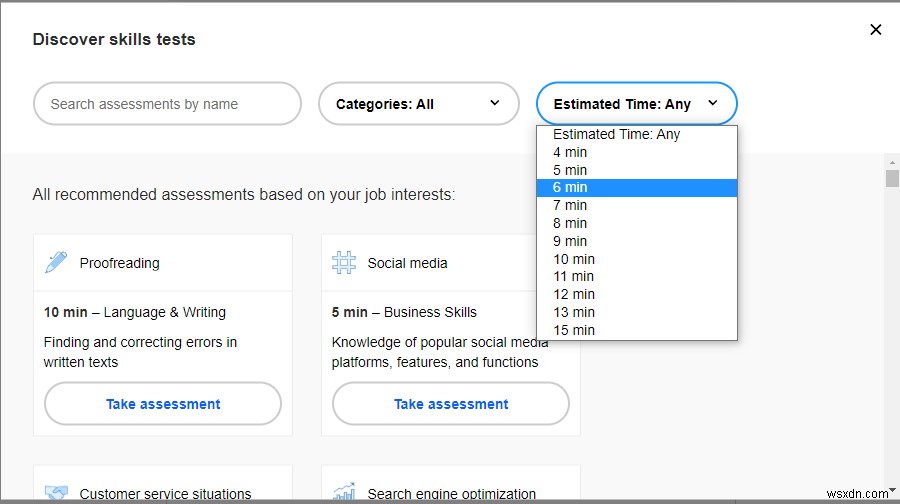Click the Customer service handshake icon

tap(56, 493)
